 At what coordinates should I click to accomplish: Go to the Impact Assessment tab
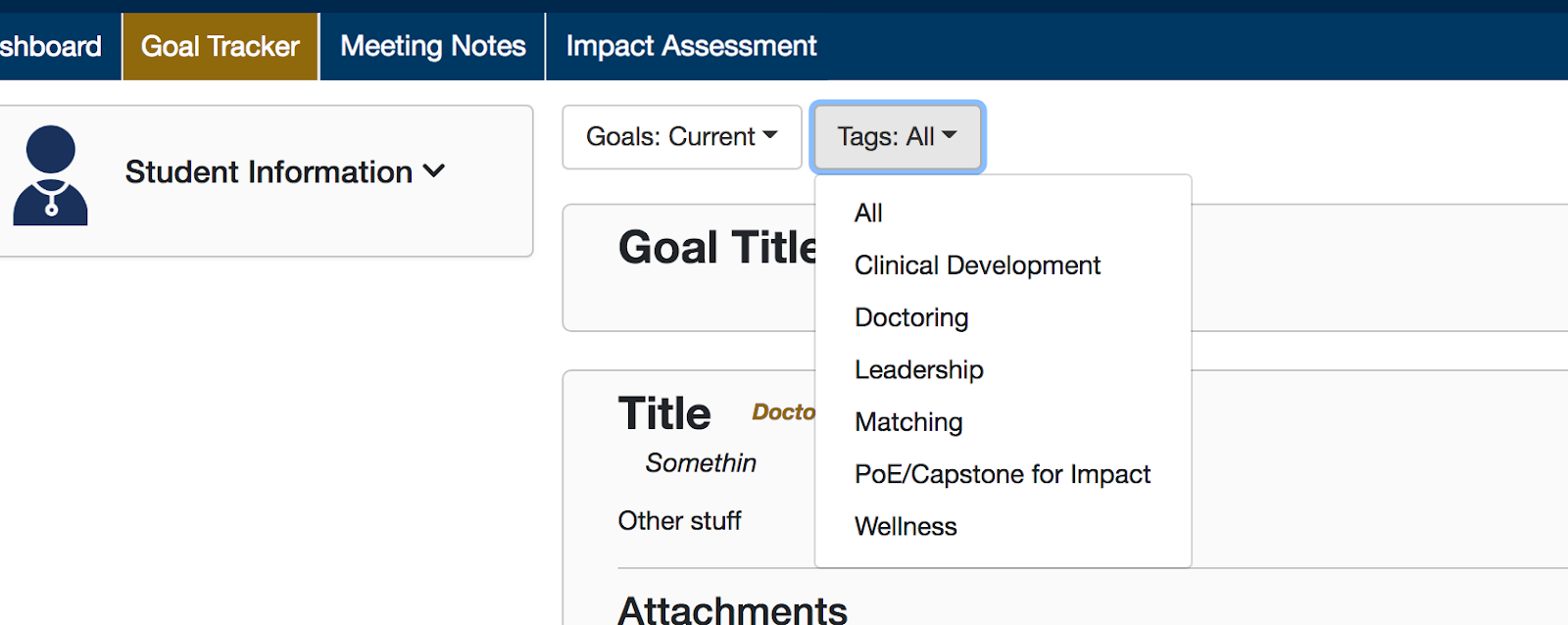point(691,46)
